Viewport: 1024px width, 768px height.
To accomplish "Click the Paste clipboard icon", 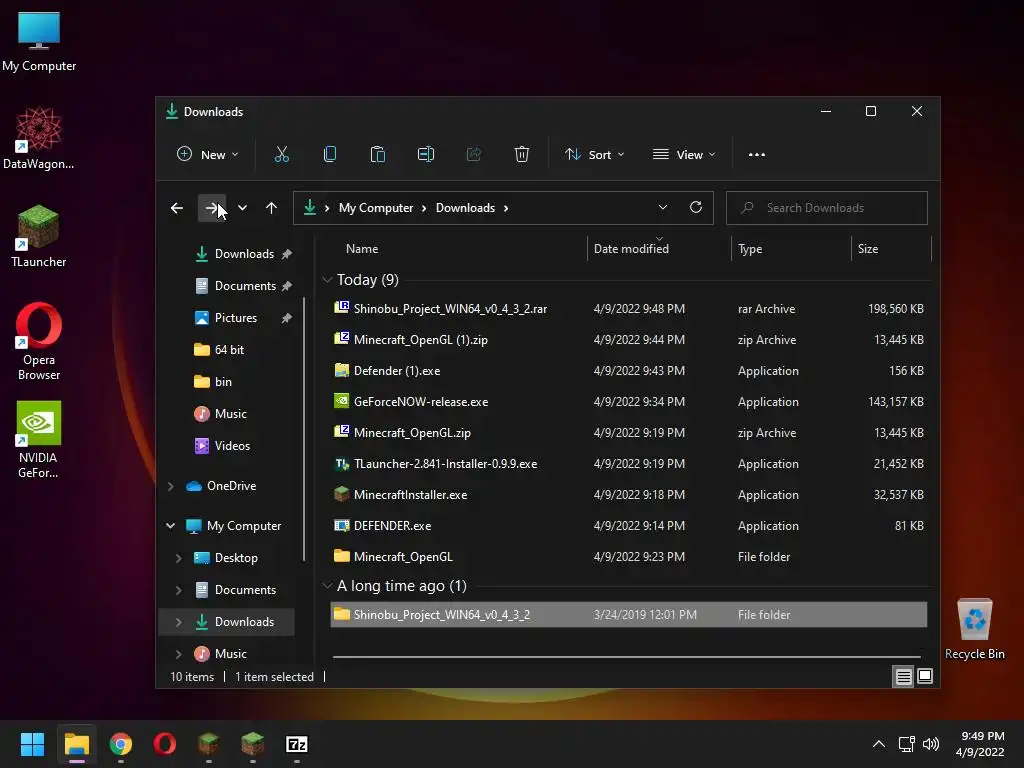I will (377, 155).
